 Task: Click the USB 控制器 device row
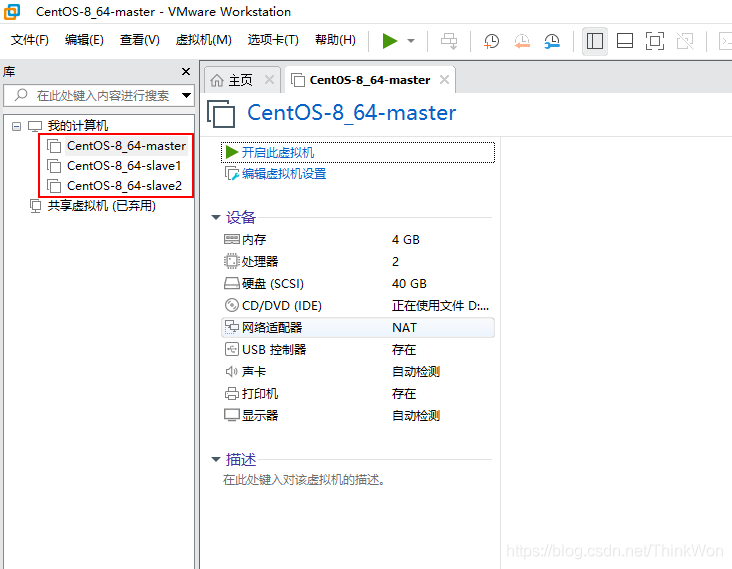tap(358, 350)
